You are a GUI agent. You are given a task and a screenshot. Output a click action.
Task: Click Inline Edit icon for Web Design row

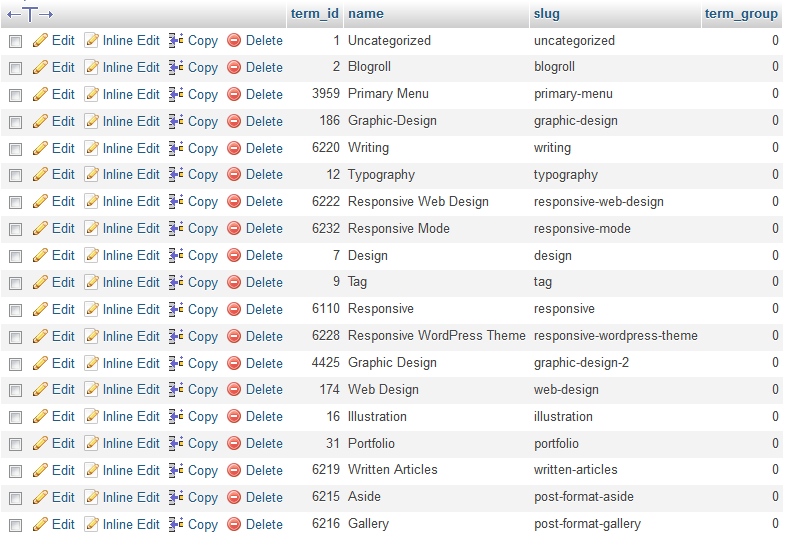pos(91,390)
